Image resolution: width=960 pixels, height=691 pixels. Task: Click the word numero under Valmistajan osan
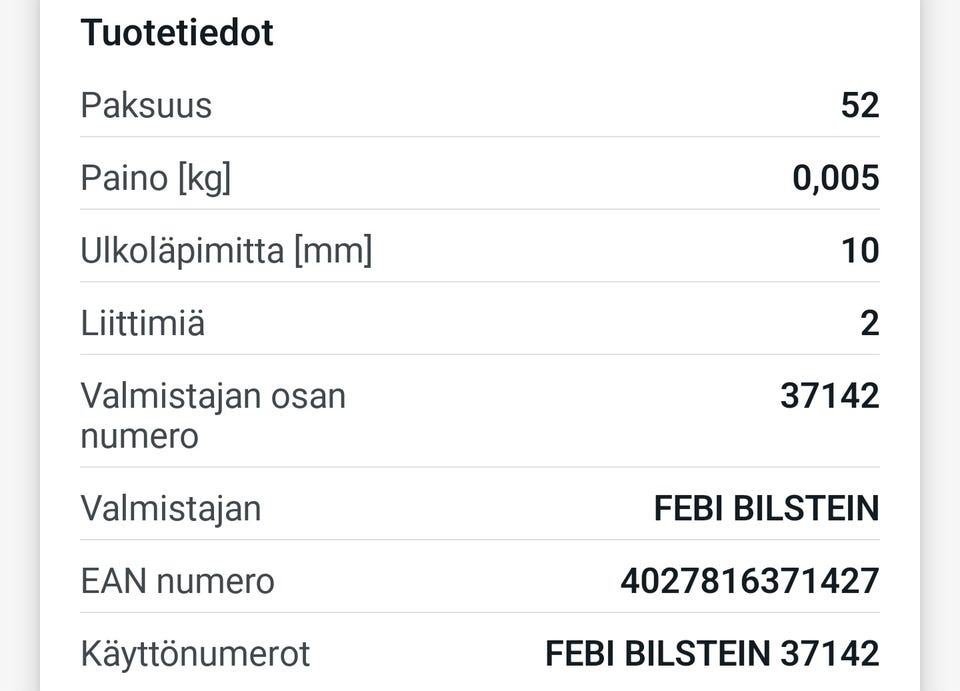(x=140, y=437)
